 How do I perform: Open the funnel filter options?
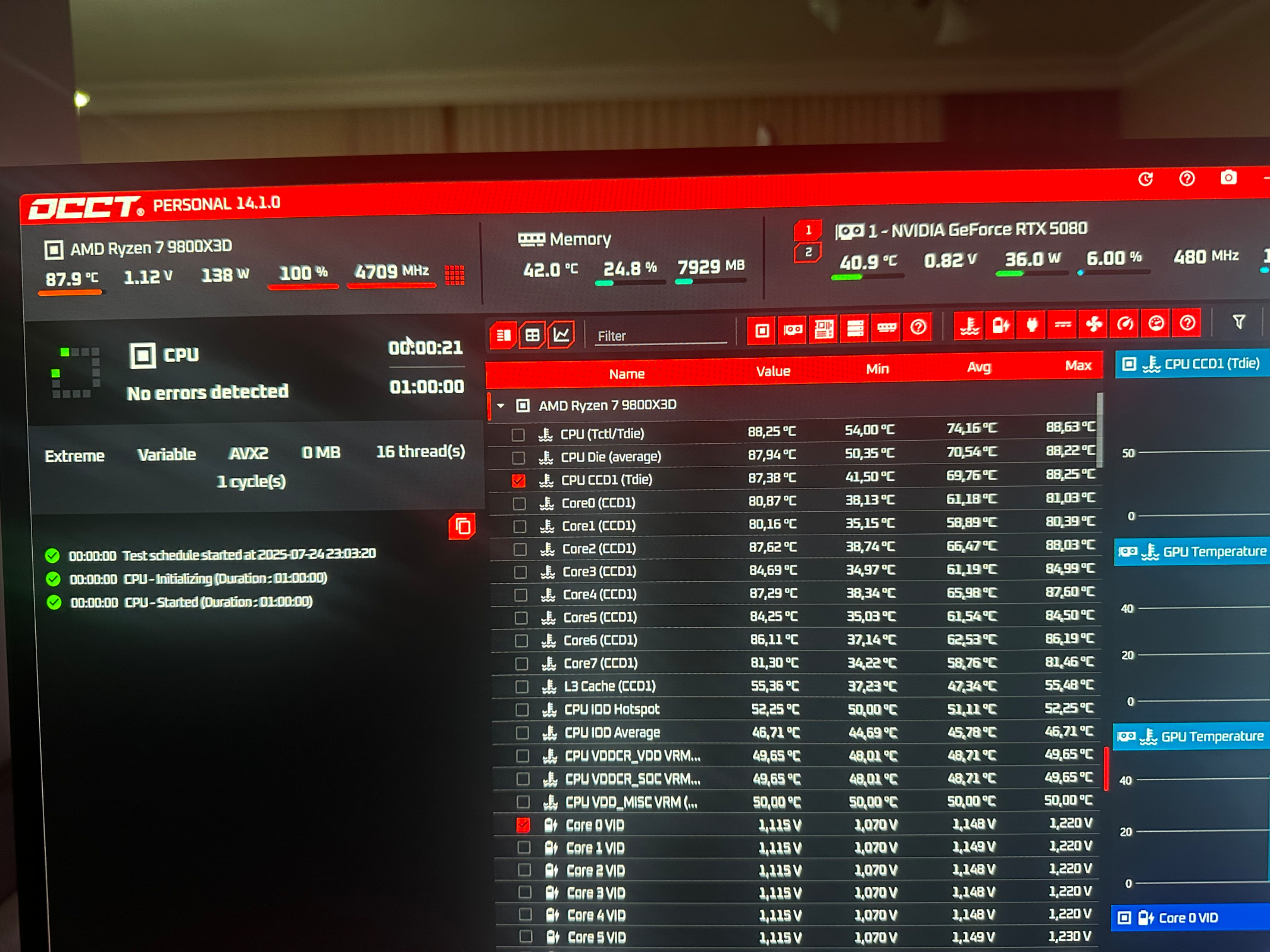[x=1238, y=321]
